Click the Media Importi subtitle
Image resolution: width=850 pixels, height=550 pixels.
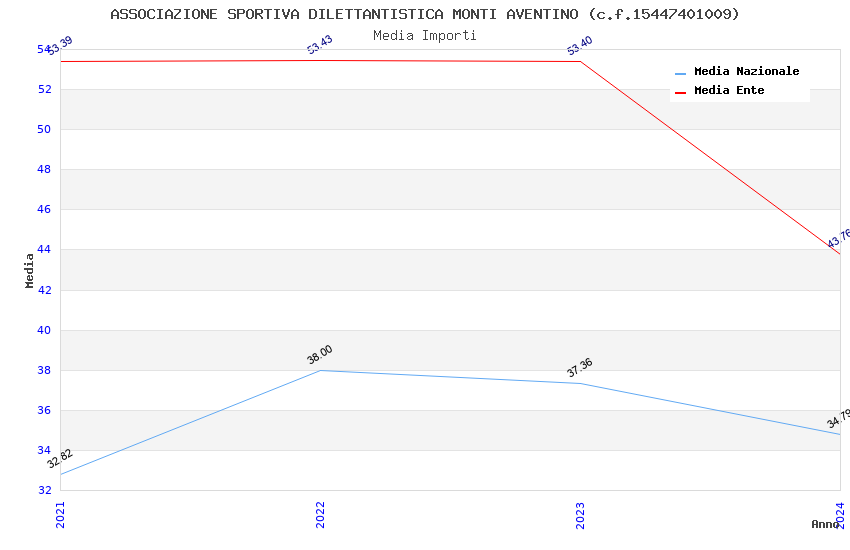425,36
